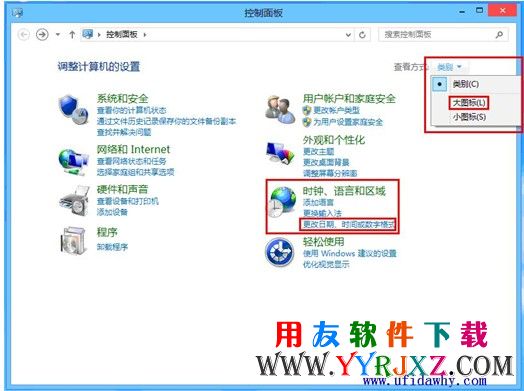Open Ease of Access circular icon

tap(280, 252)
